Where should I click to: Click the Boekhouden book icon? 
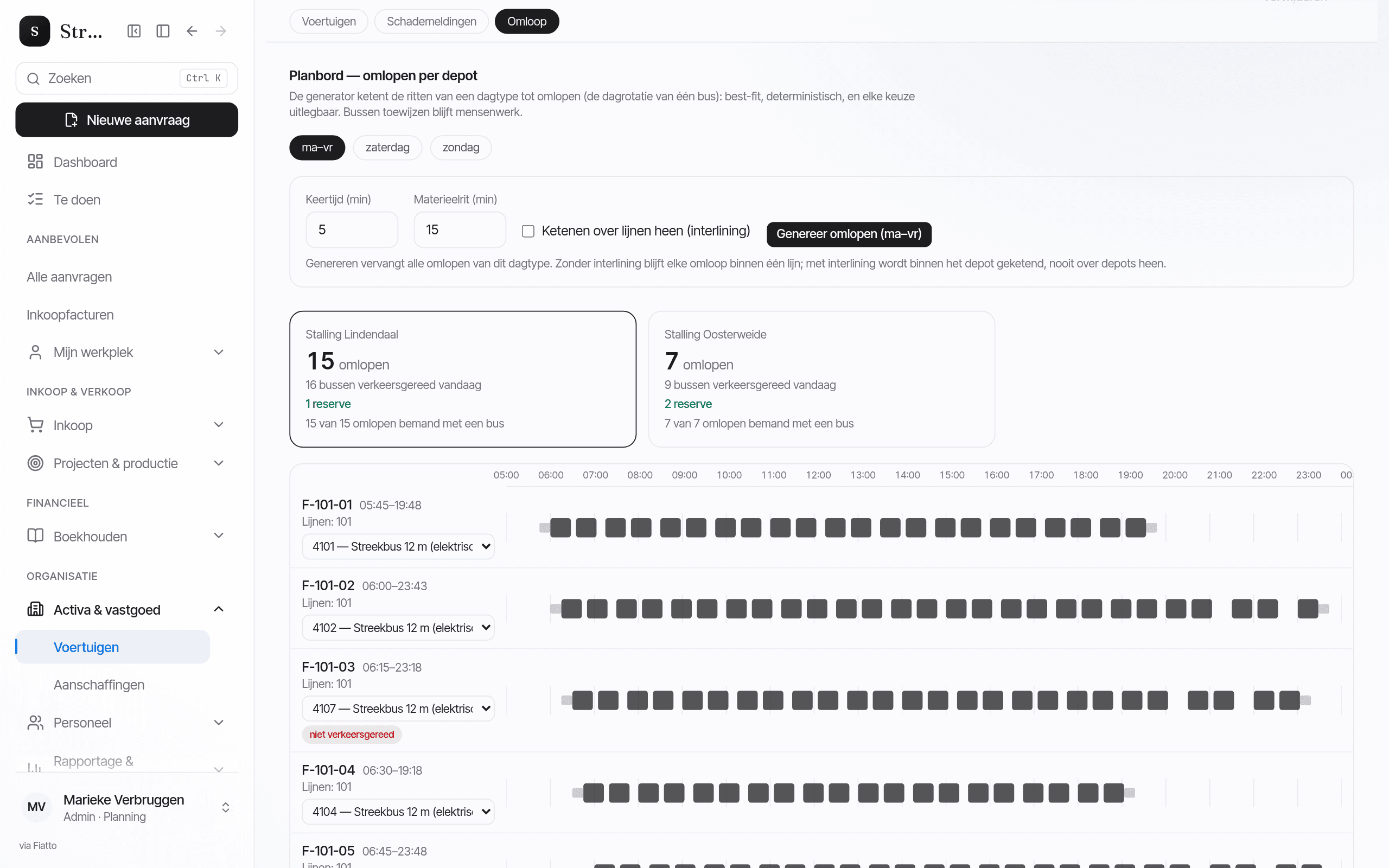tap(36, 536)
